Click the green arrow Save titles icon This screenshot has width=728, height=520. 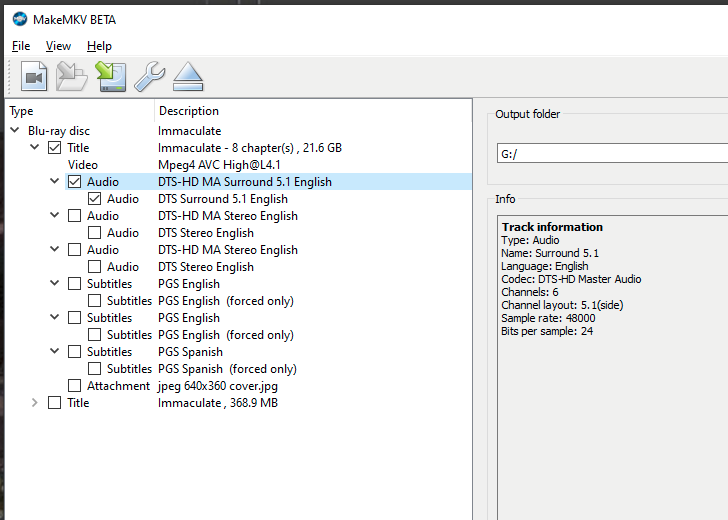pos(110,76)
